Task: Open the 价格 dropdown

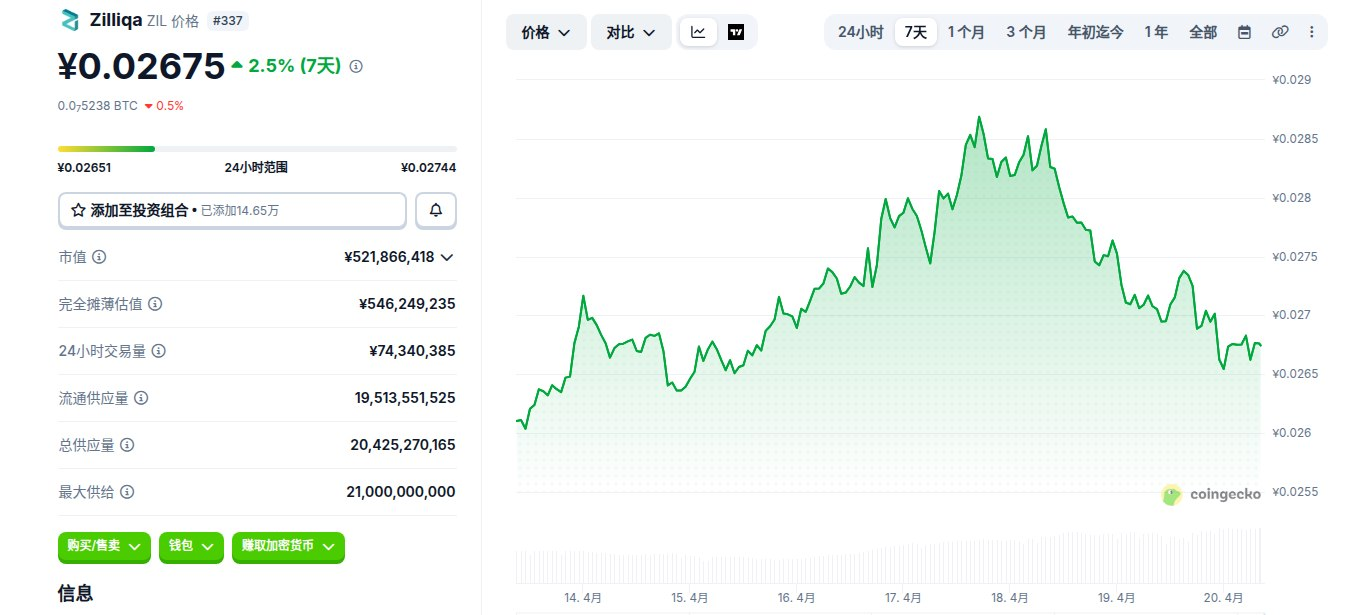Action: tap(546, 32)
